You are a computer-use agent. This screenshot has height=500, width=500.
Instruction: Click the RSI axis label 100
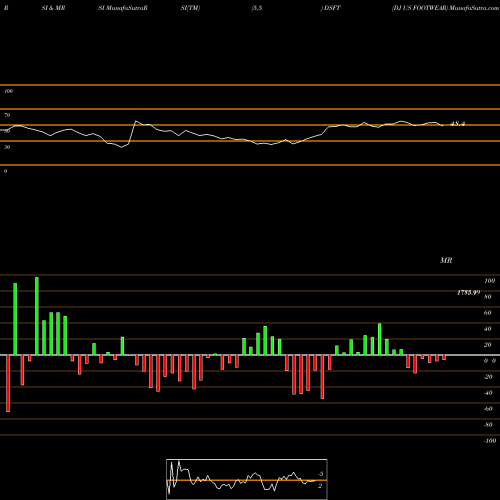pyautogui.click(x=8, y=91)
